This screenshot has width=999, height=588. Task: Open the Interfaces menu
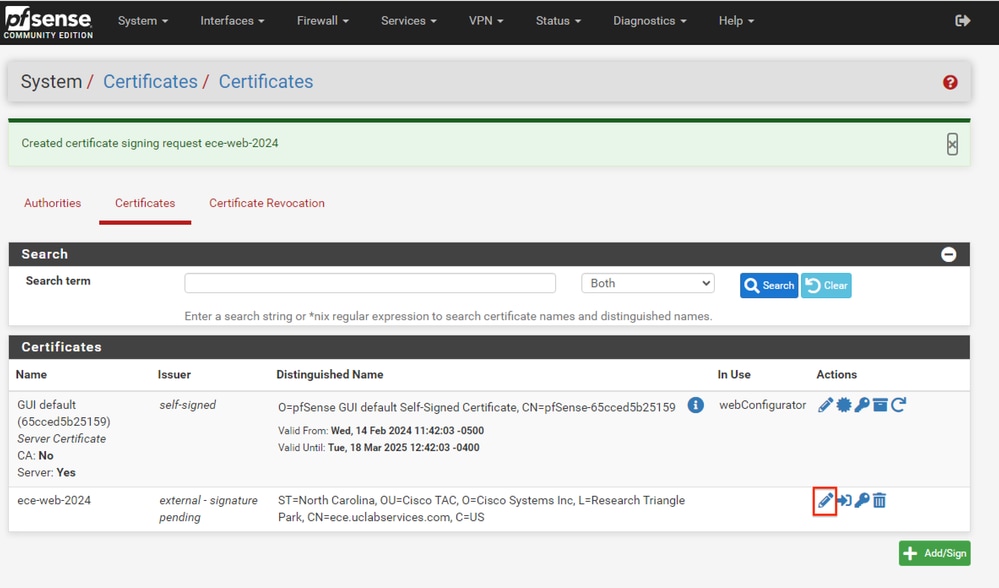(x=232, y=21)
